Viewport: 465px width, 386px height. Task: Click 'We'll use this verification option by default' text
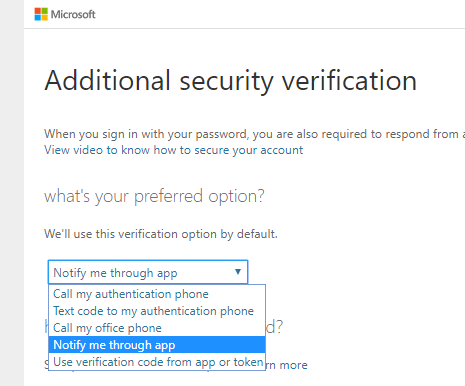[x=161, y=234]
